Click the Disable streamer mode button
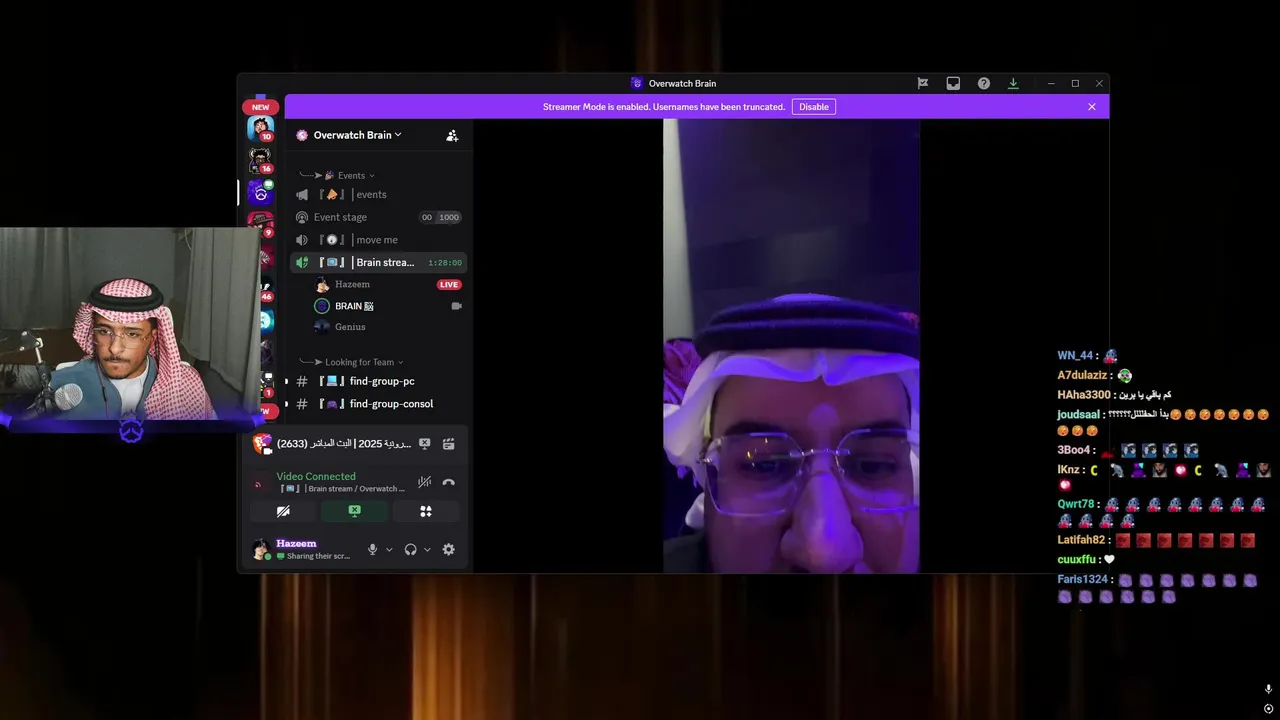 point(814,107)
